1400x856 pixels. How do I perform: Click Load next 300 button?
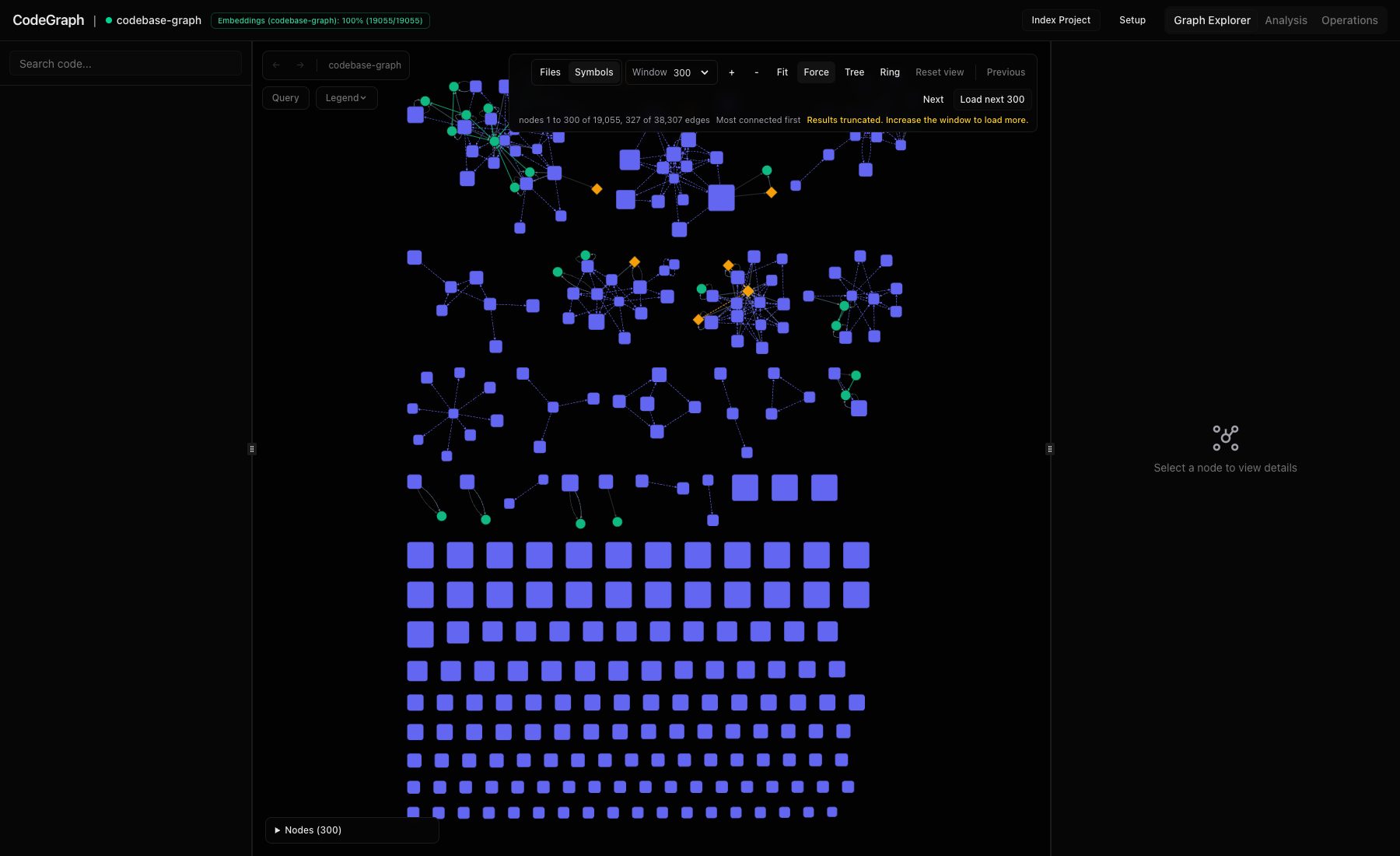tap(992, 100)
